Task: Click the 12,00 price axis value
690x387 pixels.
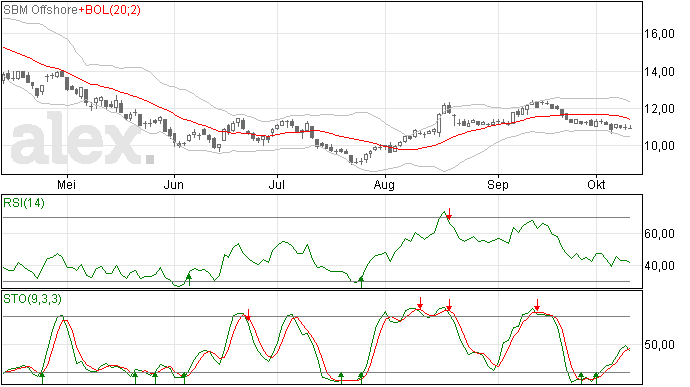Action: (659, 109)
